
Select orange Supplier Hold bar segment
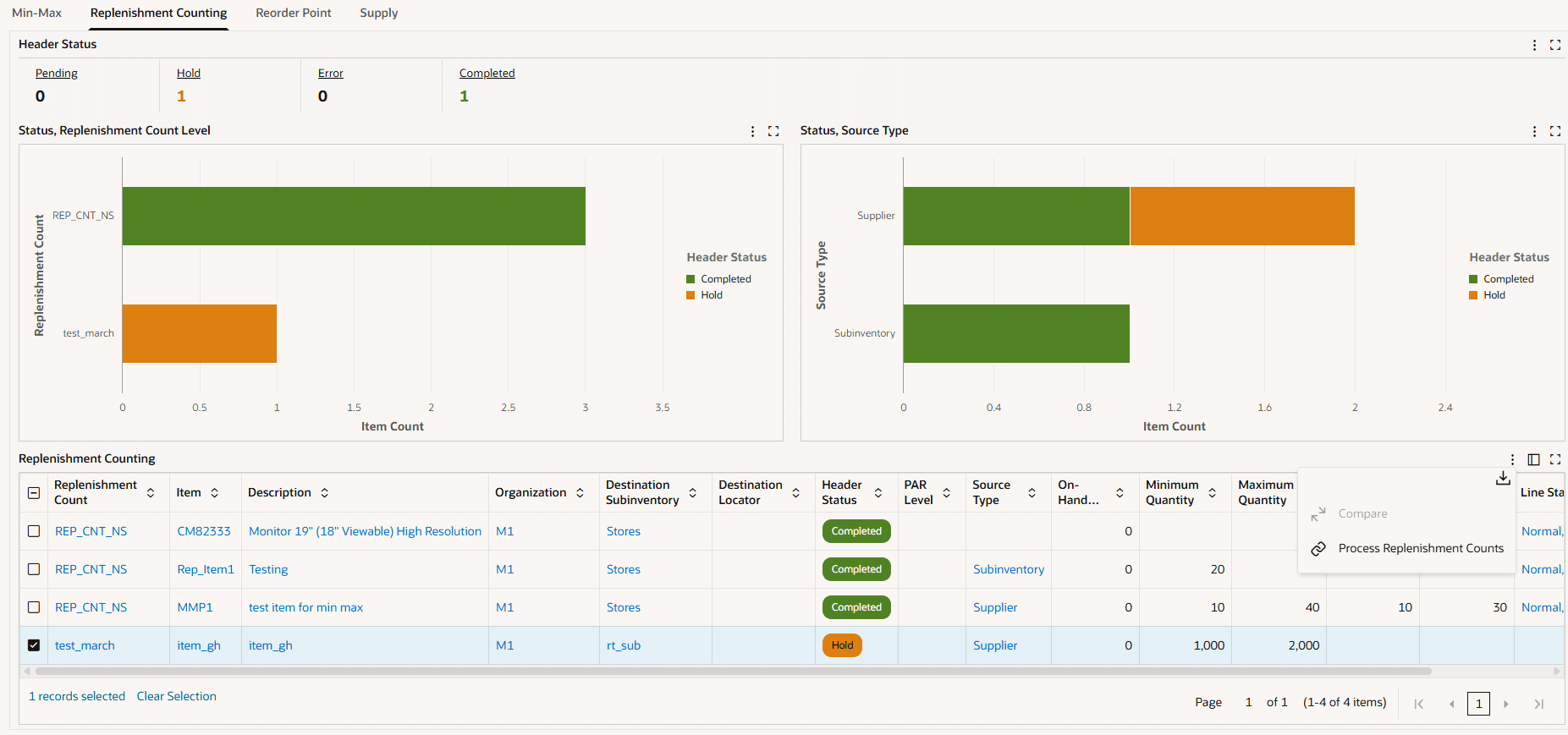coord(1242,216)
